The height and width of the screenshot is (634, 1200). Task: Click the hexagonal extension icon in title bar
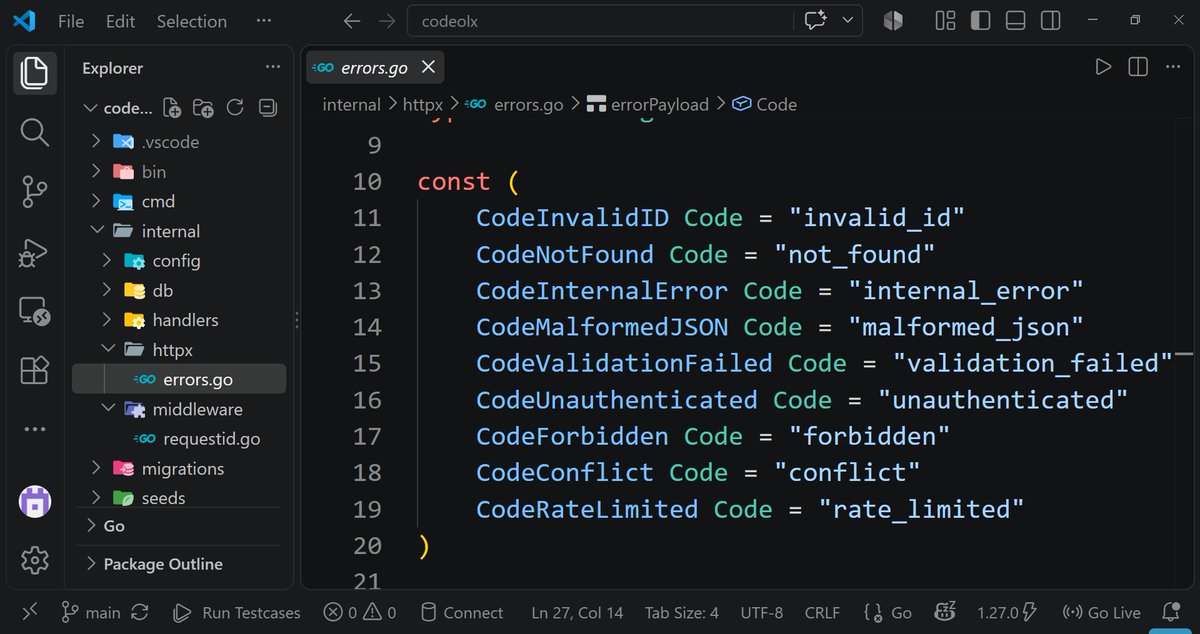[x=893, y=20]
